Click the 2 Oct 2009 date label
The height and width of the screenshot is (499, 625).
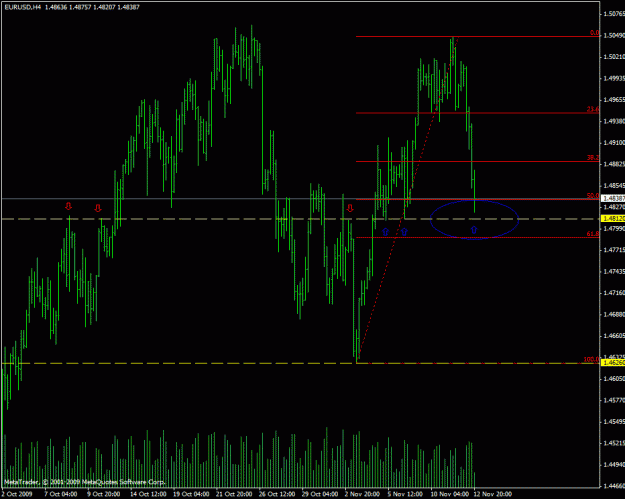(x=16, y=494)
